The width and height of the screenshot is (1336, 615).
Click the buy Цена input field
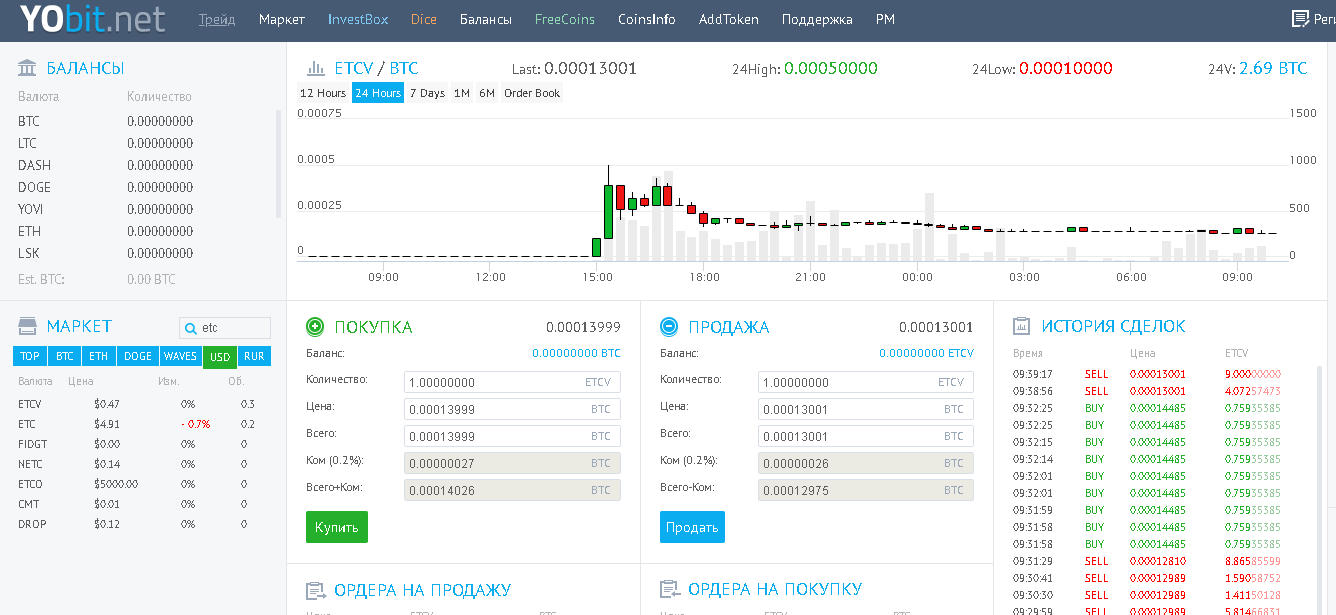tap(512, 409)
